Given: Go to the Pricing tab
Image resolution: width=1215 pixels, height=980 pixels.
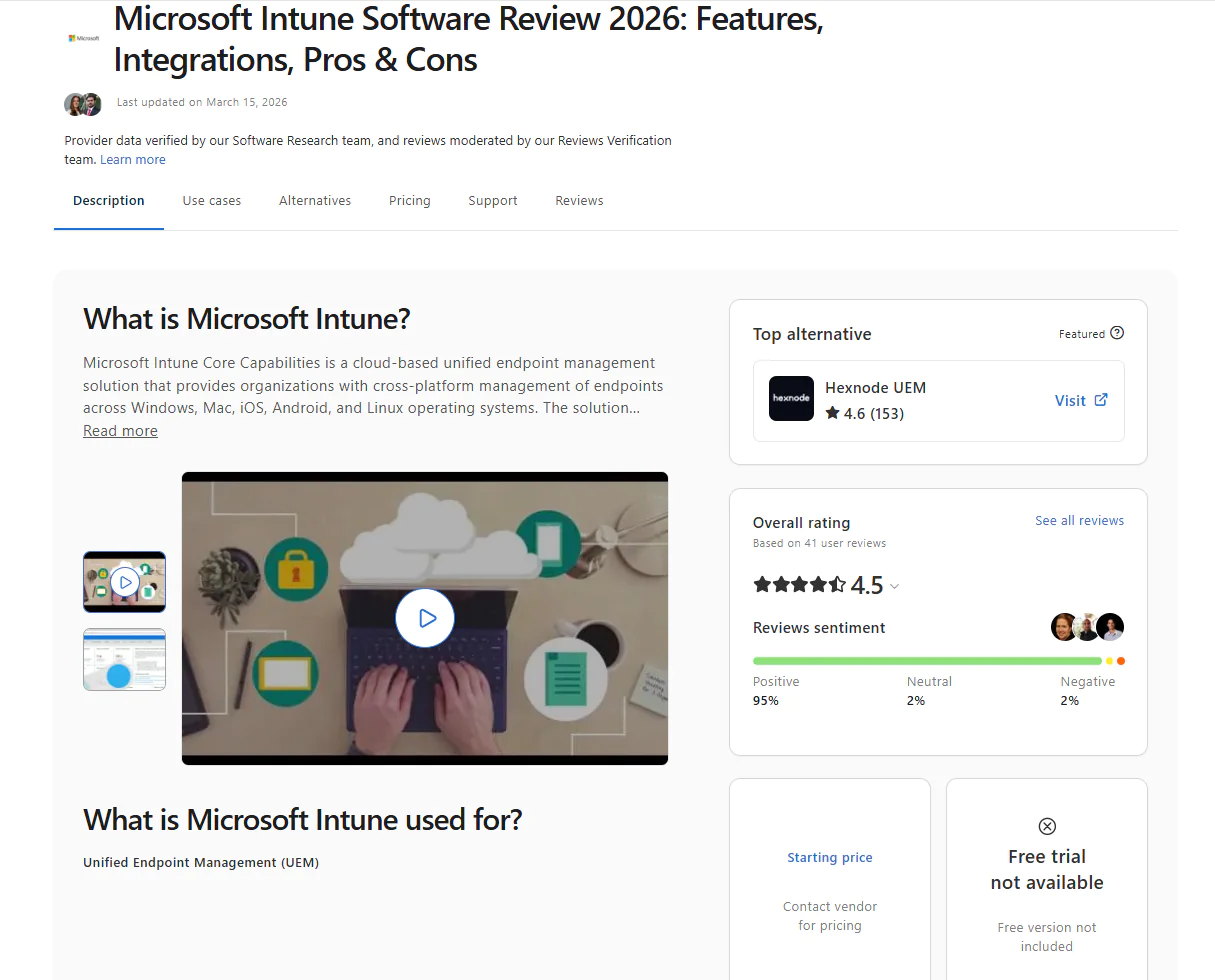Looking at the screenshot, I should coord(410,201).
